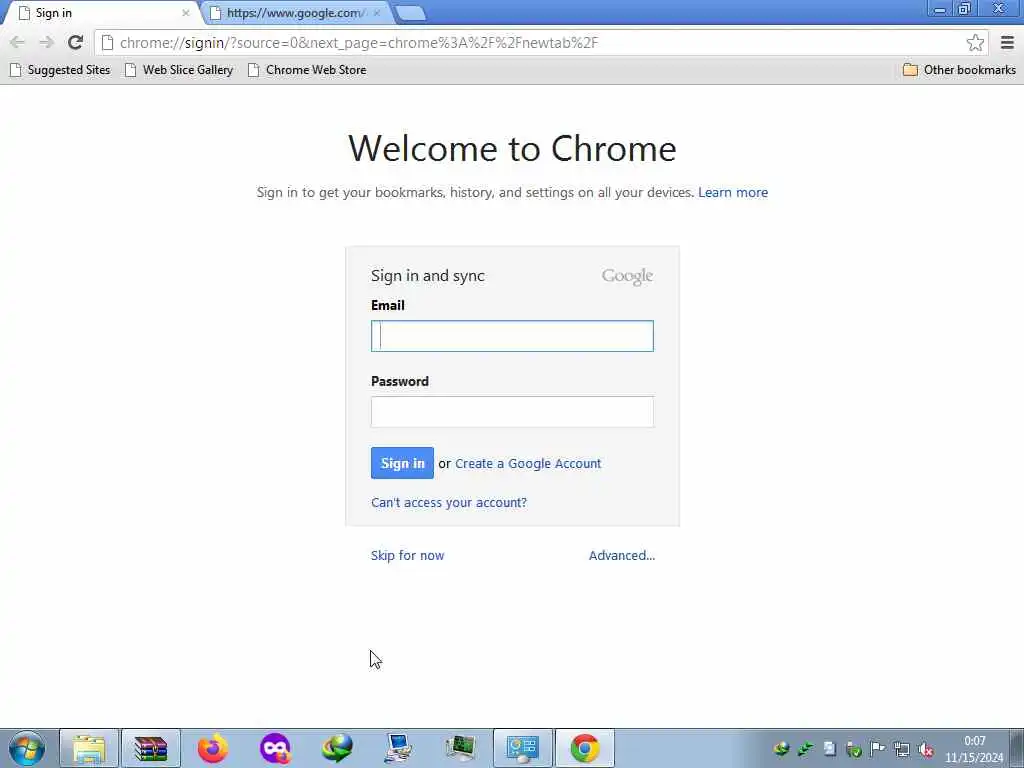Launch Firefox from the taskbar
This screenshot has height=768, width=1024.
pos(213,748)
